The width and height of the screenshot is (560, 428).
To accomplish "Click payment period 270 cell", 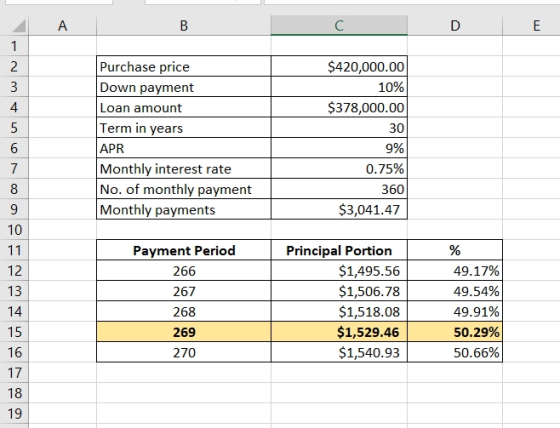I will tap(184, 352).
